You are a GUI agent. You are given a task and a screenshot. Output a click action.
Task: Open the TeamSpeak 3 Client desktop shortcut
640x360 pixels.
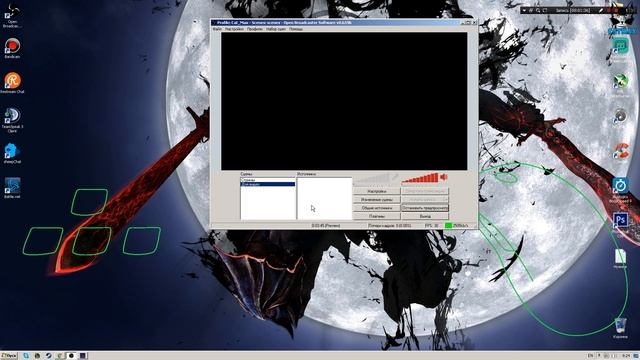click(x=12, y=119)
